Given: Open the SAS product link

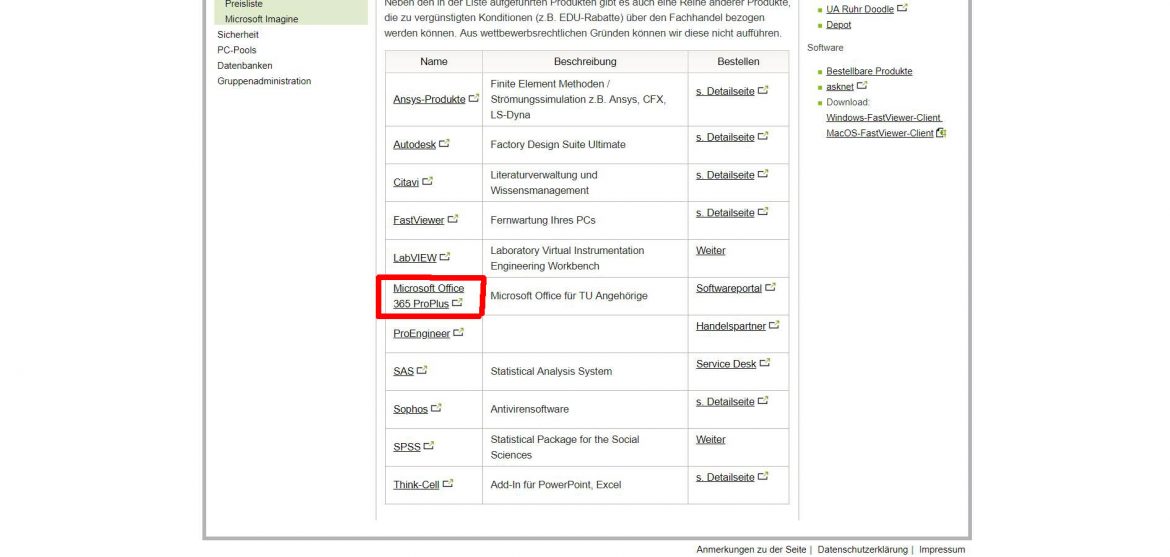Looking at the screenshot, I should [404, 371].
